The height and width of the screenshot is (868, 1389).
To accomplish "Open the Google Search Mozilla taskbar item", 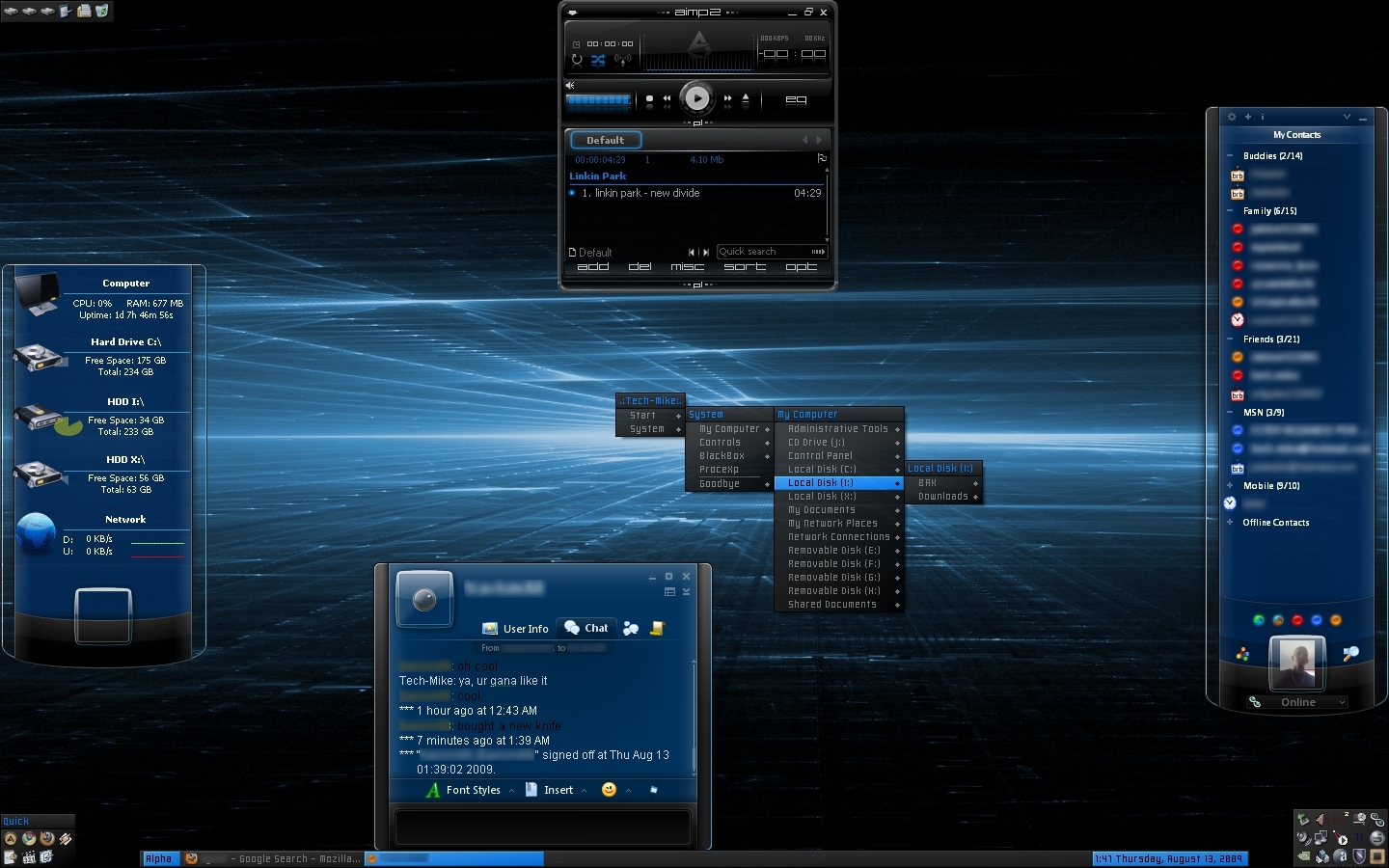I will (x=273, y=858).
